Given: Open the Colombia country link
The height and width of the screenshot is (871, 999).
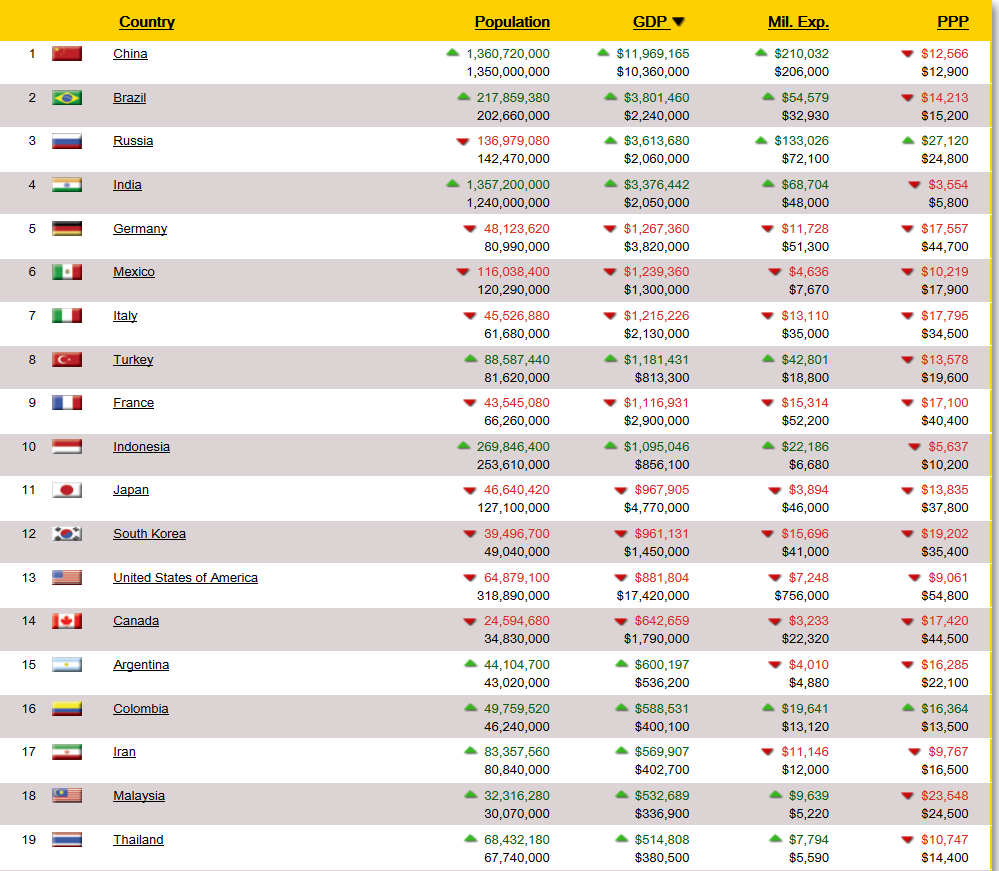Looking at the screenshot, I should [x=141, y=709].
